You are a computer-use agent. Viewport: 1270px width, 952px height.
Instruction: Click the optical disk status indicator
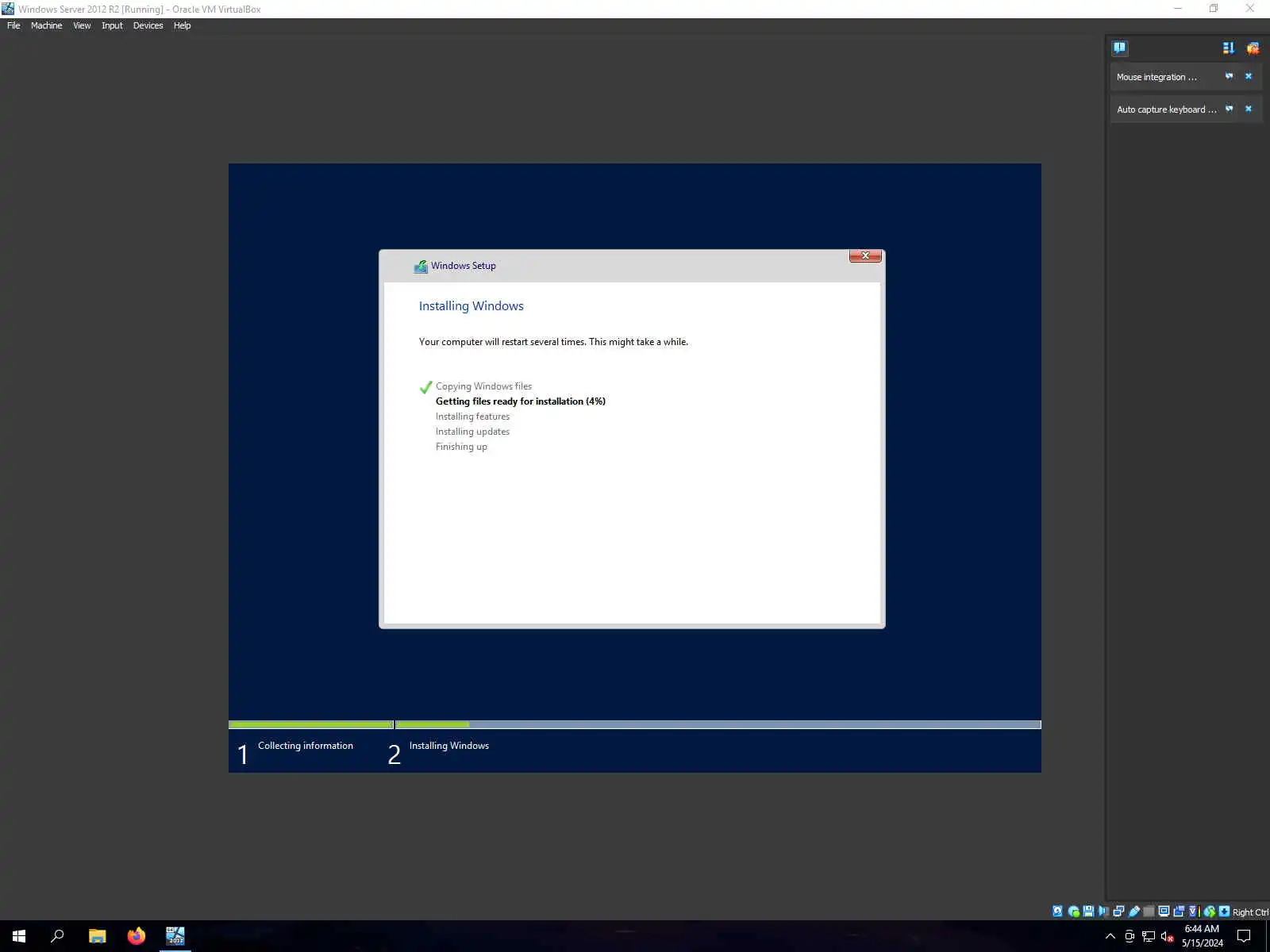click(1073, 912)
